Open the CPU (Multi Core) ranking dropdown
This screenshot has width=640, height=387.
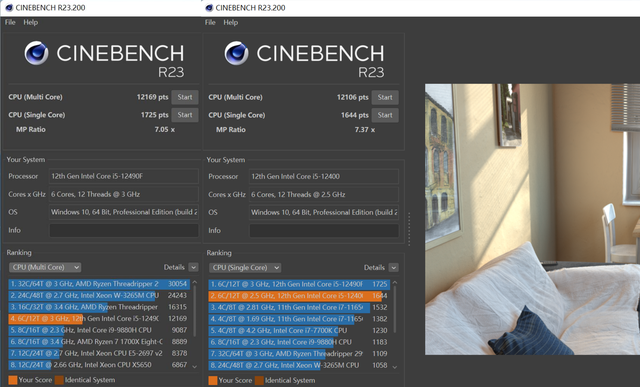click(x=45, y=267)
